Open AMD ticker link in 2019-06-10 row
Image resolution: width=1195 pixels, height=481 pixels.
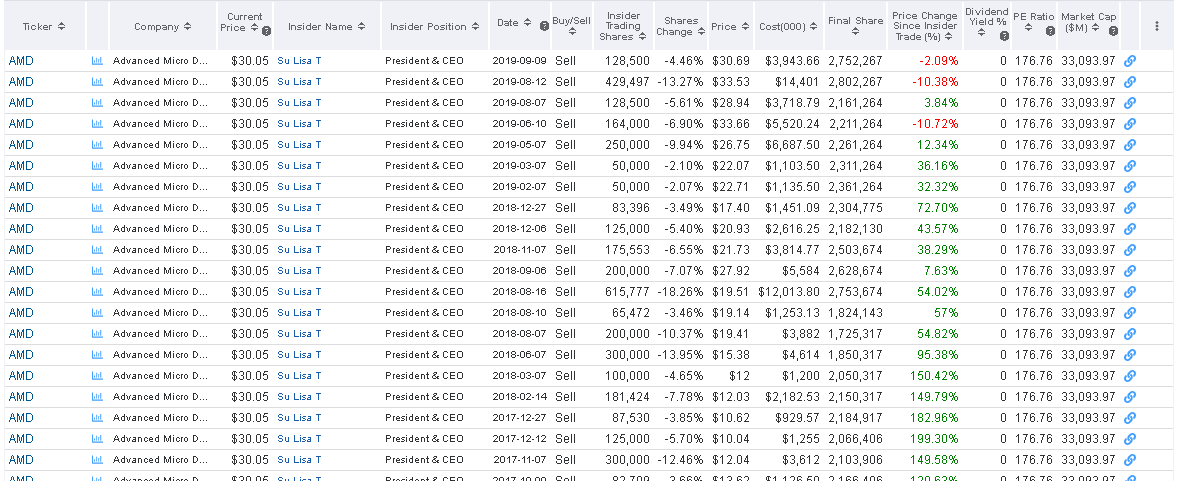tap(21, 123)
